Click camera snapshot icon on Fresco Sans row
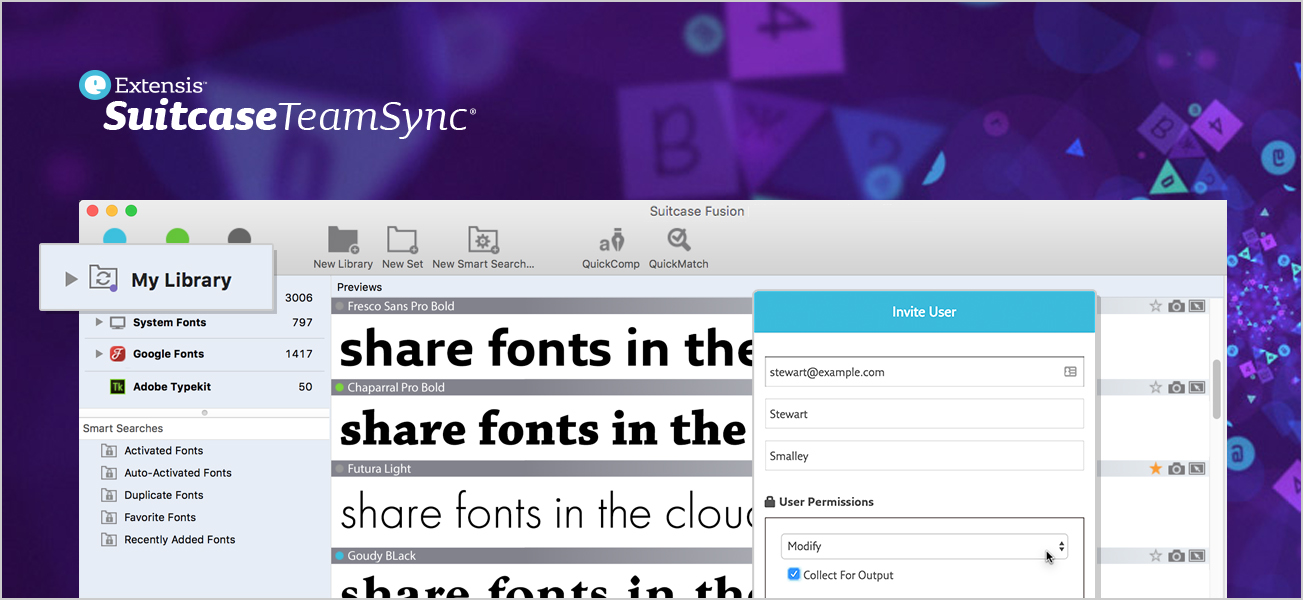The width and height of the screenshot is (1303, 600). coord(1176,306)
